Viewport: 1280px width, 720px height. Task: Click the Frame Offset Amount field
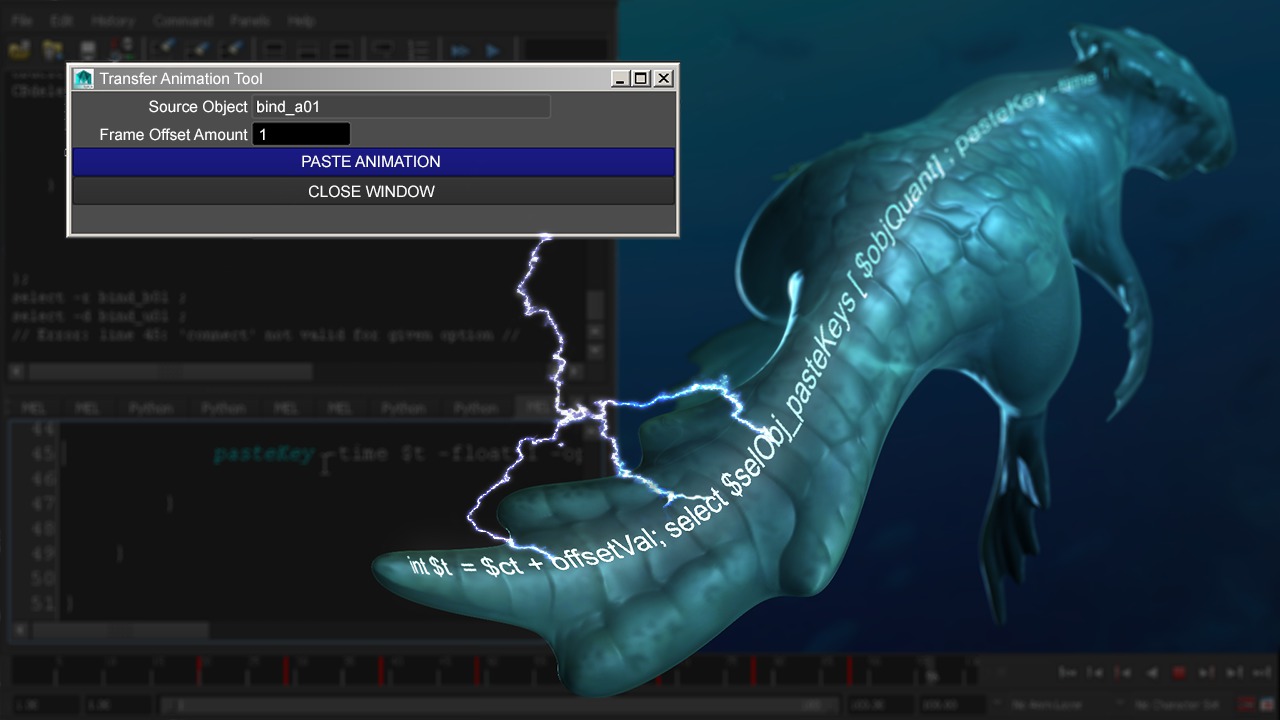pyautogui.click(x=301, y=134)
